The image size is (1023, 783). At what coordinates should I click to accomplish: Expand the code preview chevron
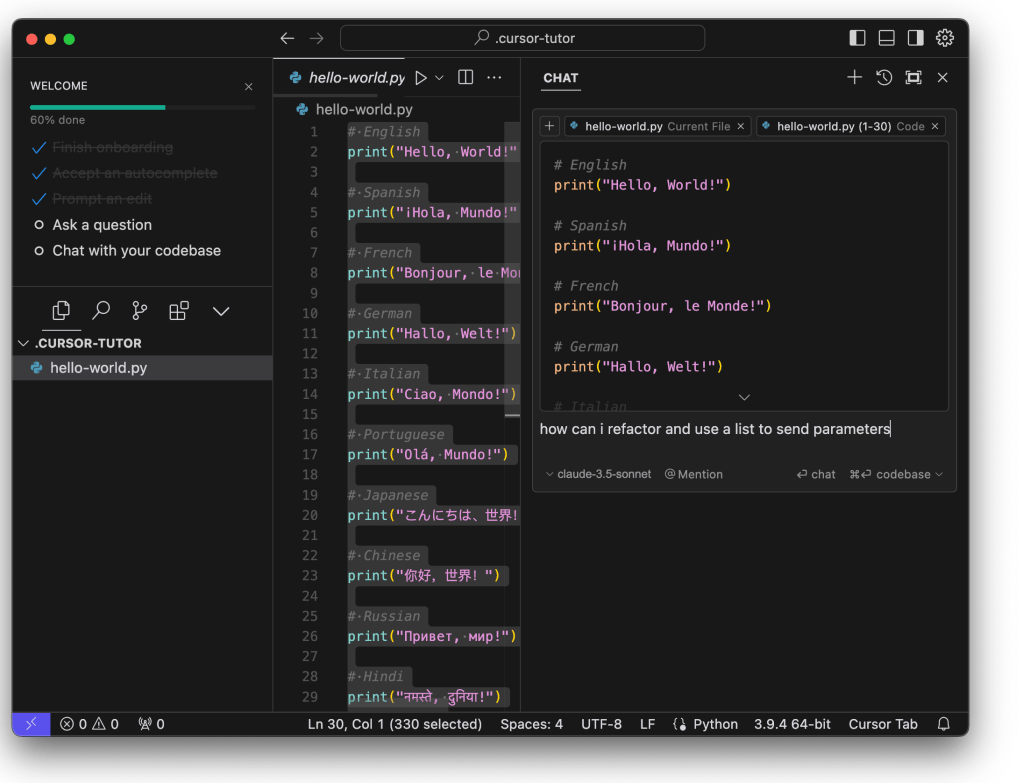pos(744,397)
